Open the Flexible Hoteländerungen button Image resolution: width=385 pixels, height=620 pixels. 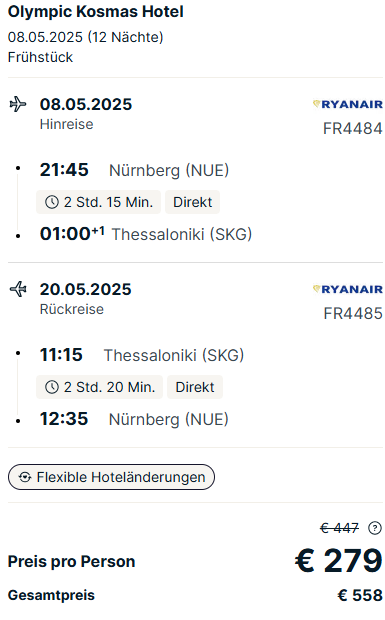click(x=111, y=477)
